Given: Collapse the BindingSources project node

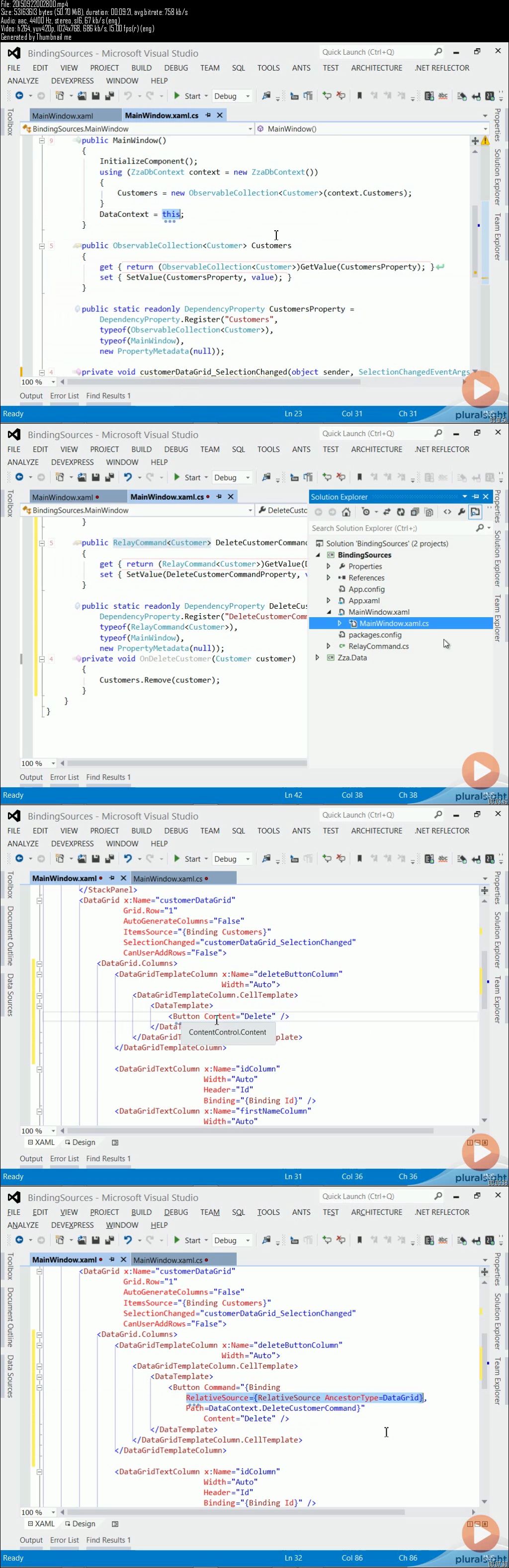Looking at the screenshot, I should (x=318, y=554).
